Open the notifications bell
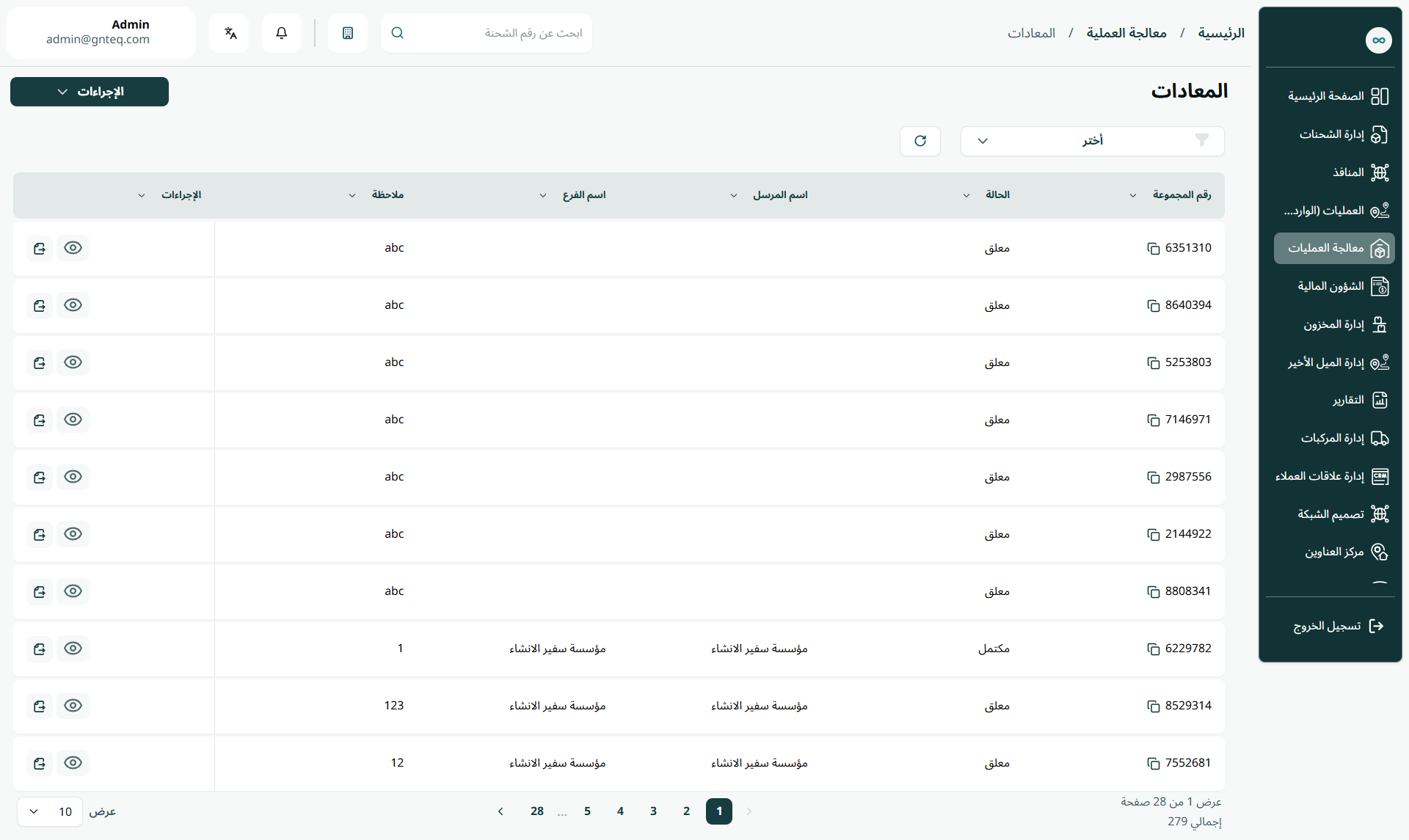 point(281,33)
